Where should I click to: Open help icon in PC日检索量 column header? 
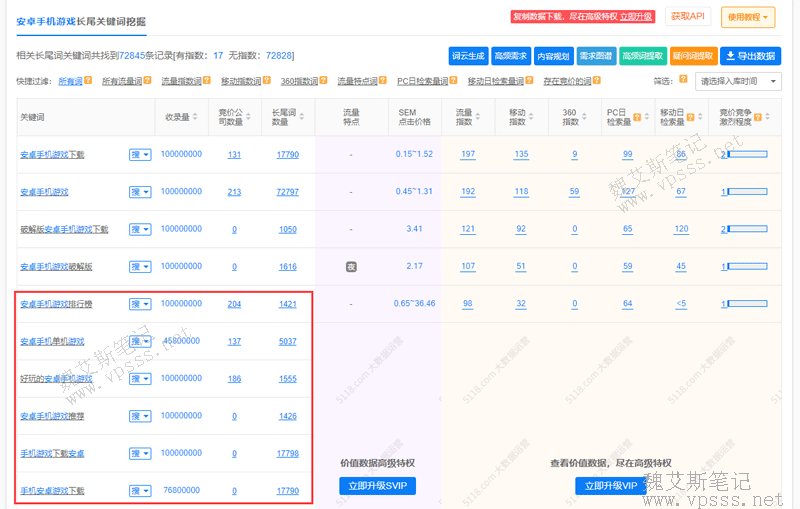click(637, 117)
